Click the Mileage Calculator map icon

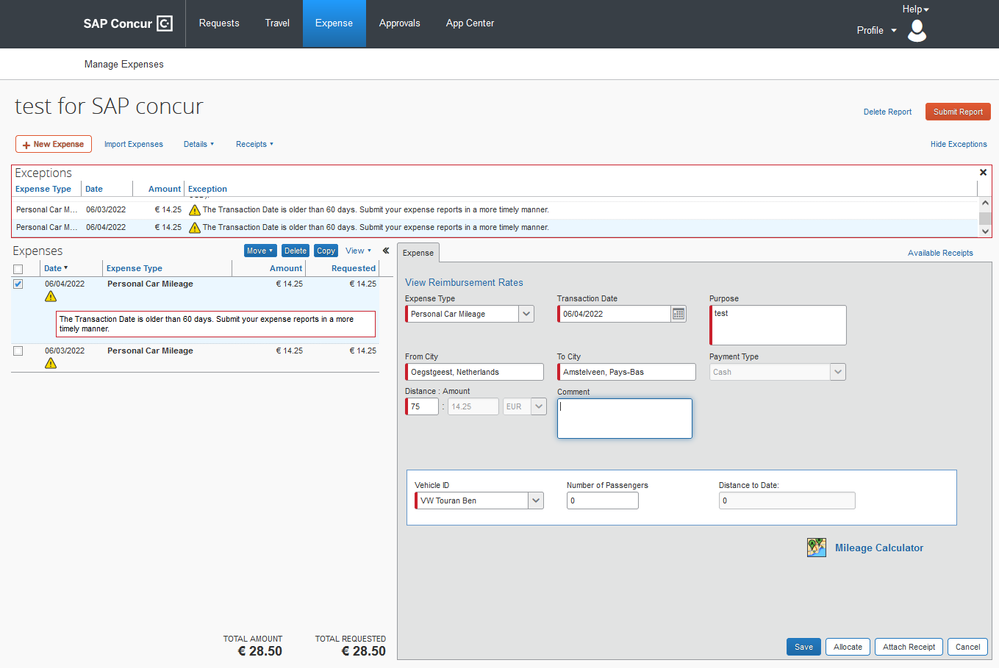coord(816,548)
